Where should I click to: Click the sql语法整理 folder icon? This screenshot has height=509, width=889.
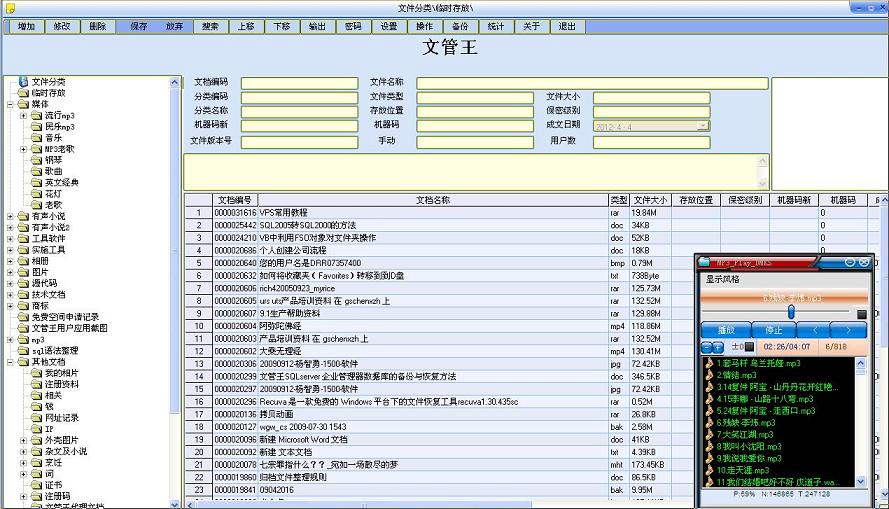point(23,351)
